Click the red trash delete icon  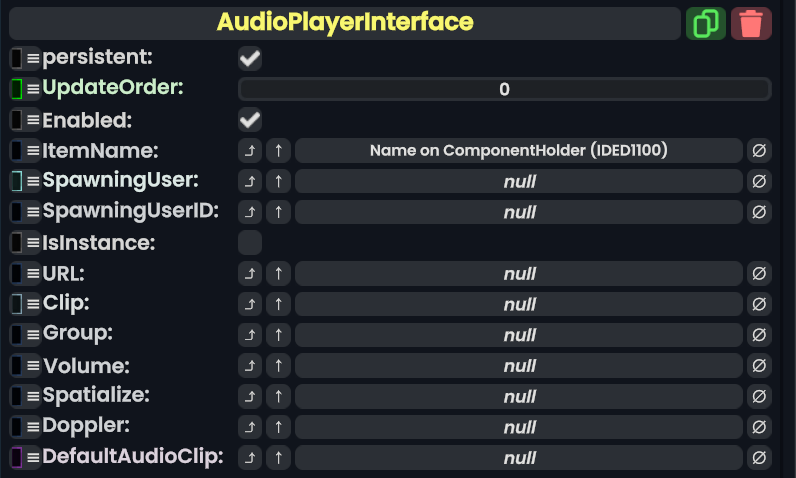[x=751, y=23]
